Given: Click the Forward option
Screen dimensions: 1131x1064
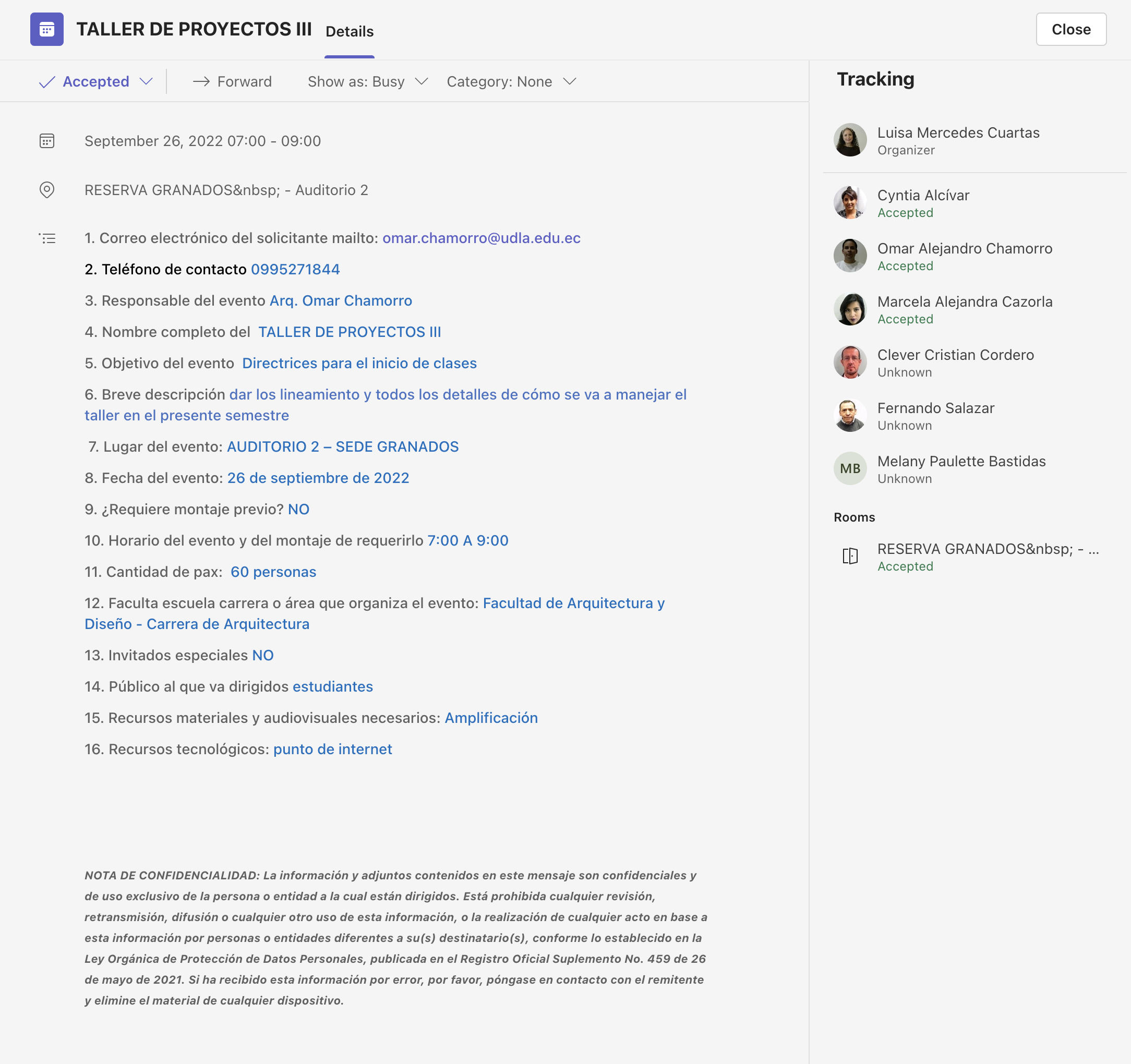Looking at the screenshot, I should point(244,81).
